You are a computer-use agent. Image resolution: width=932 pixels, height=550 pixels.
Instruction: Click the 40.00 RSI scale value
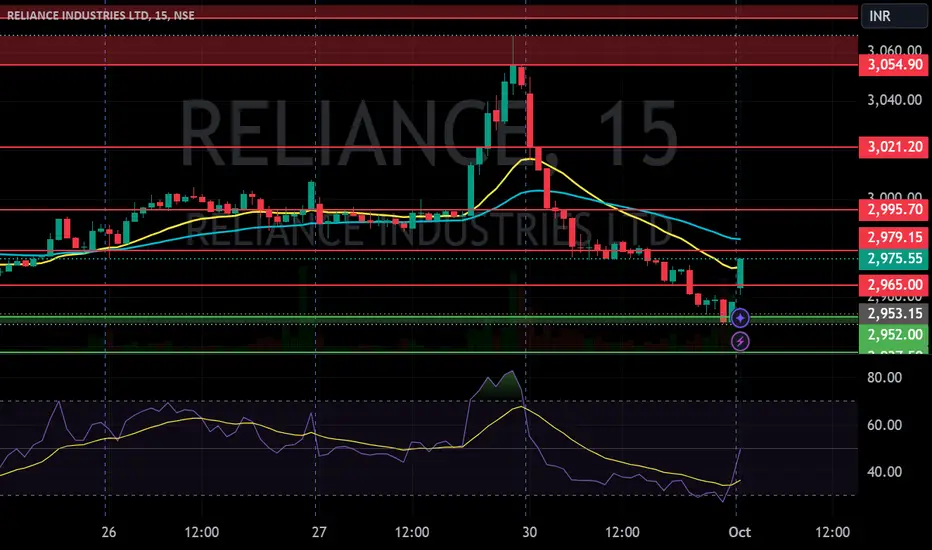pyautogui.click(x=884, y=472)
